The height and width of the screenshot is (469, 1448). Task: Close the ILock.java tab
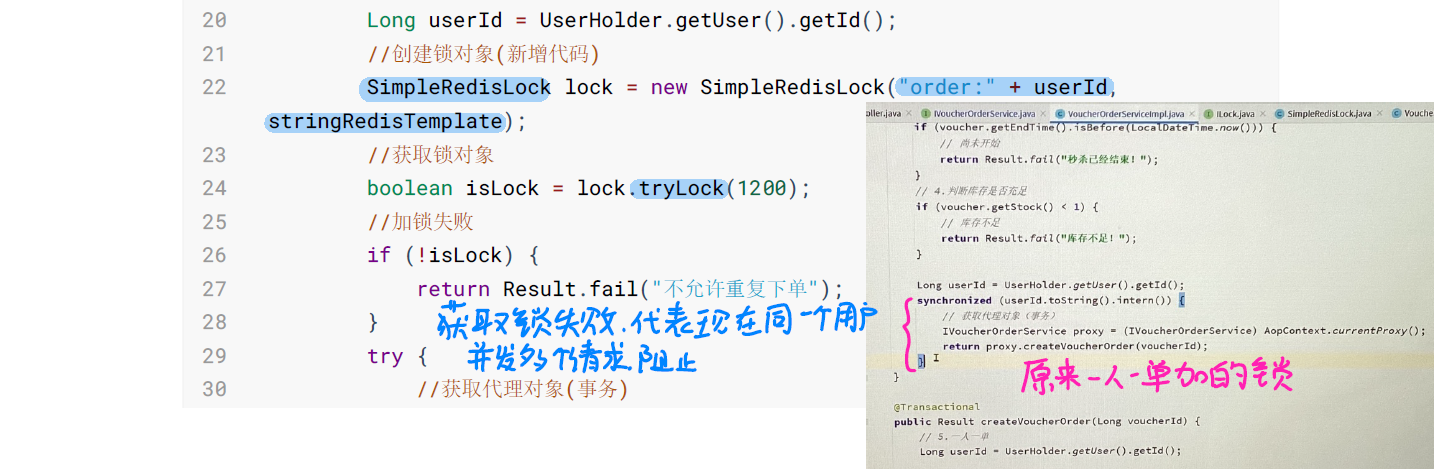pos(1262,114)
